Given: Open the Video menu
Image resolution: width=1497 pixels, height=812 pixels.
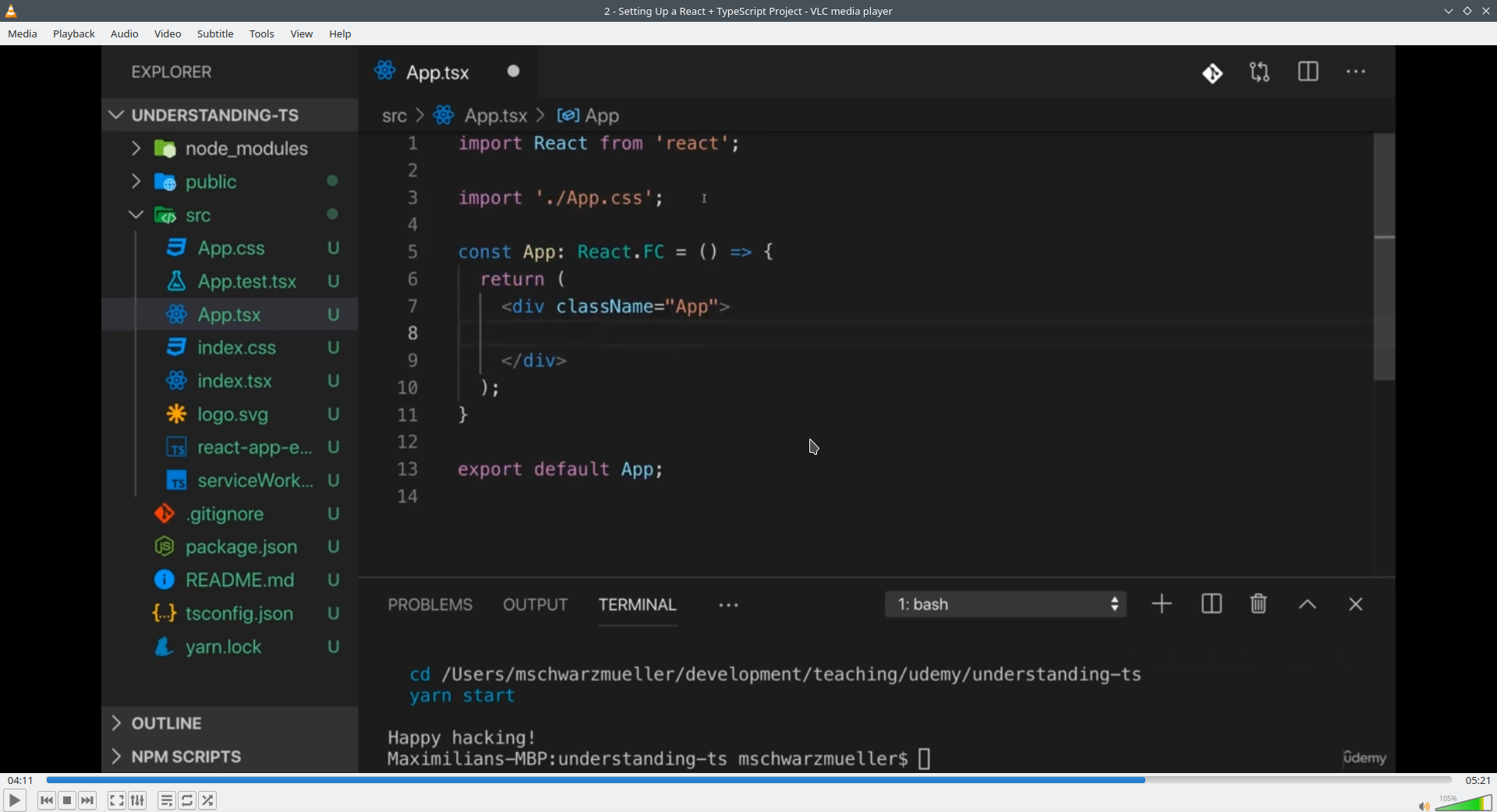Looking at the screenshot, I should pos(168,34).
